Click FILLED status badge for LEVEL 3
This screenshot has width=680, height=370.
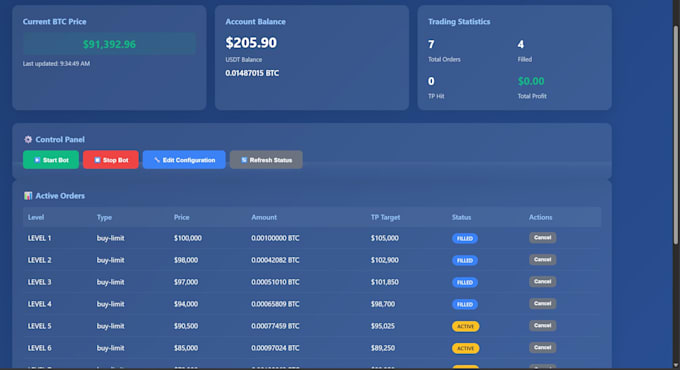pos(465,282)
